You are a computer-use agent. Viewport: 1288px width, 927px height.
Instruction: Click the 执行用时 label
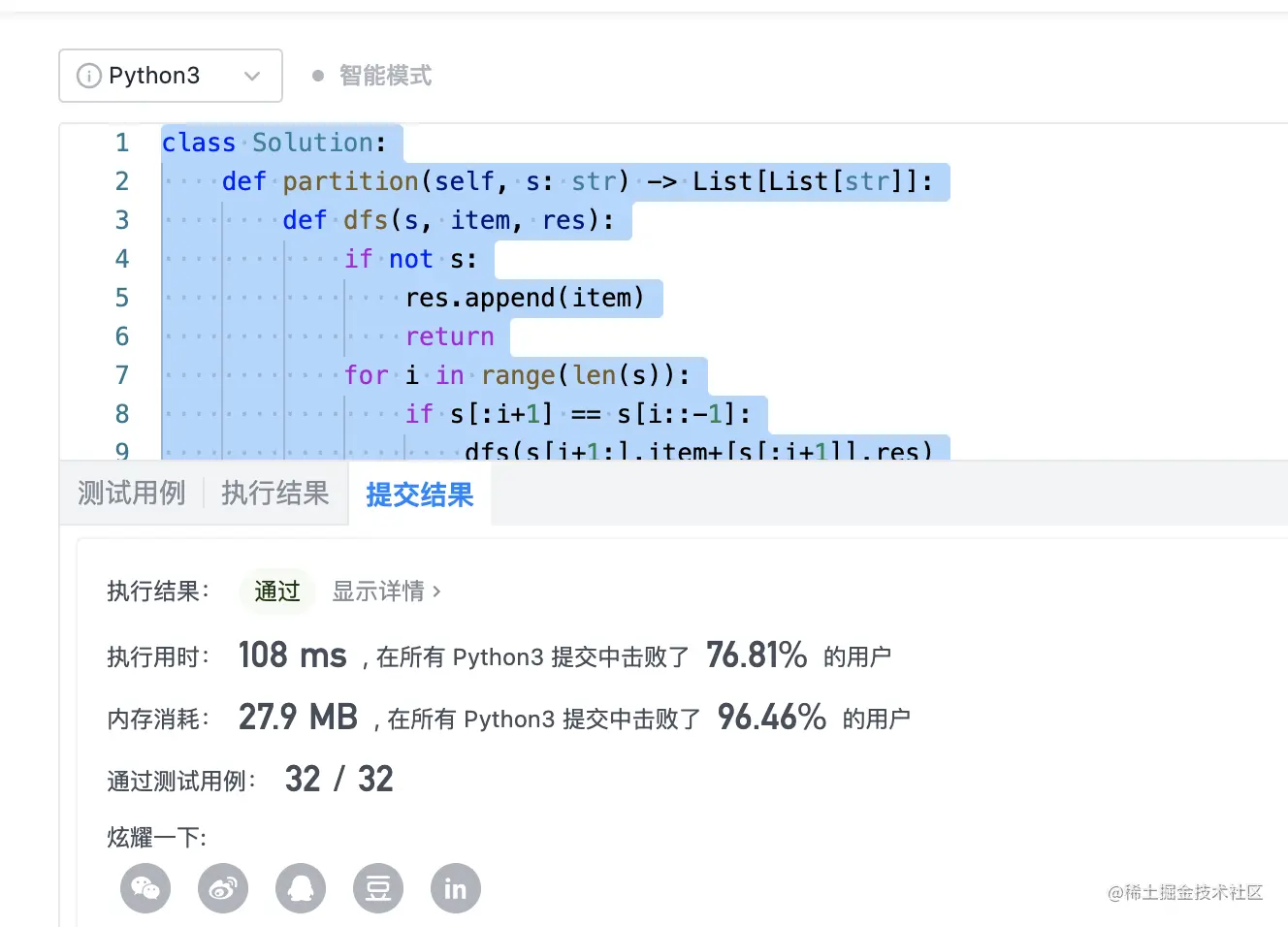pos(158,657)
